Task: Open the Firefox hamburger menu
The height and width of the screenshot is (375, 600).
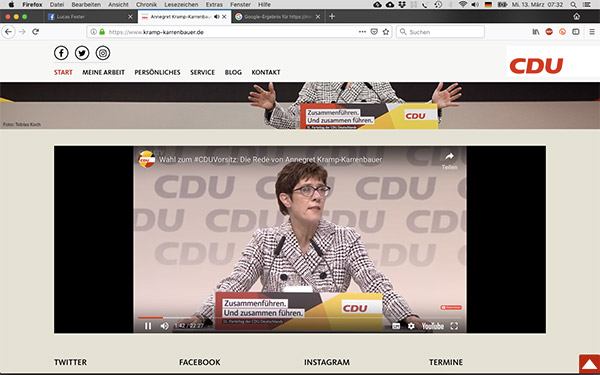Action: tap(592, 32)
